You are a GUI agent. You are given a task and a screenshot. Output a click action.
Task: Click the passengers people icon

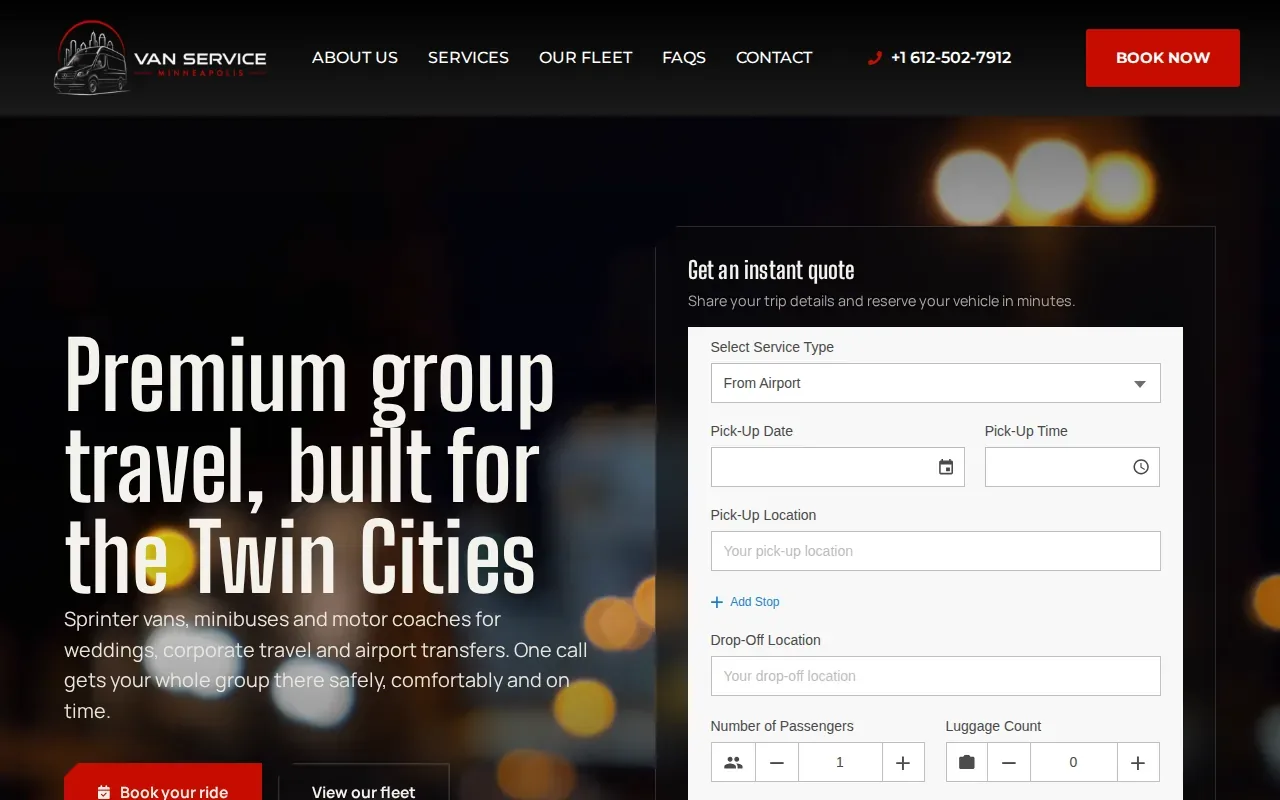[x=733, y=762]
